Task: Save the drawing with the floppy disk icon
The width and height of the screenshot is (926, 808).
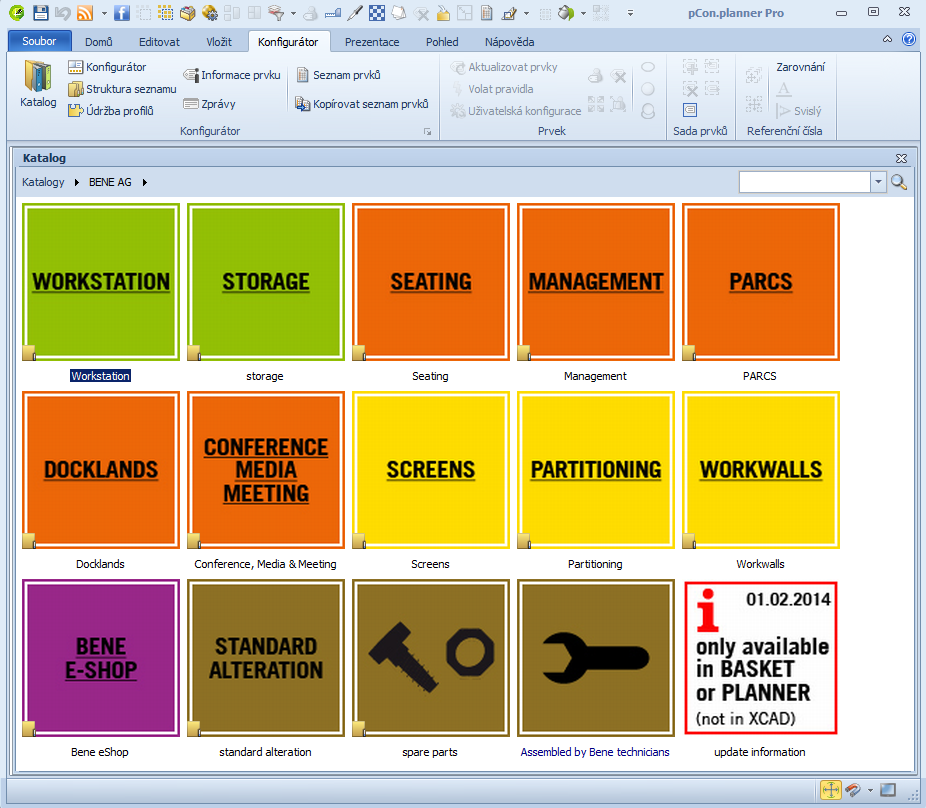Action: [x=40, y=12]
